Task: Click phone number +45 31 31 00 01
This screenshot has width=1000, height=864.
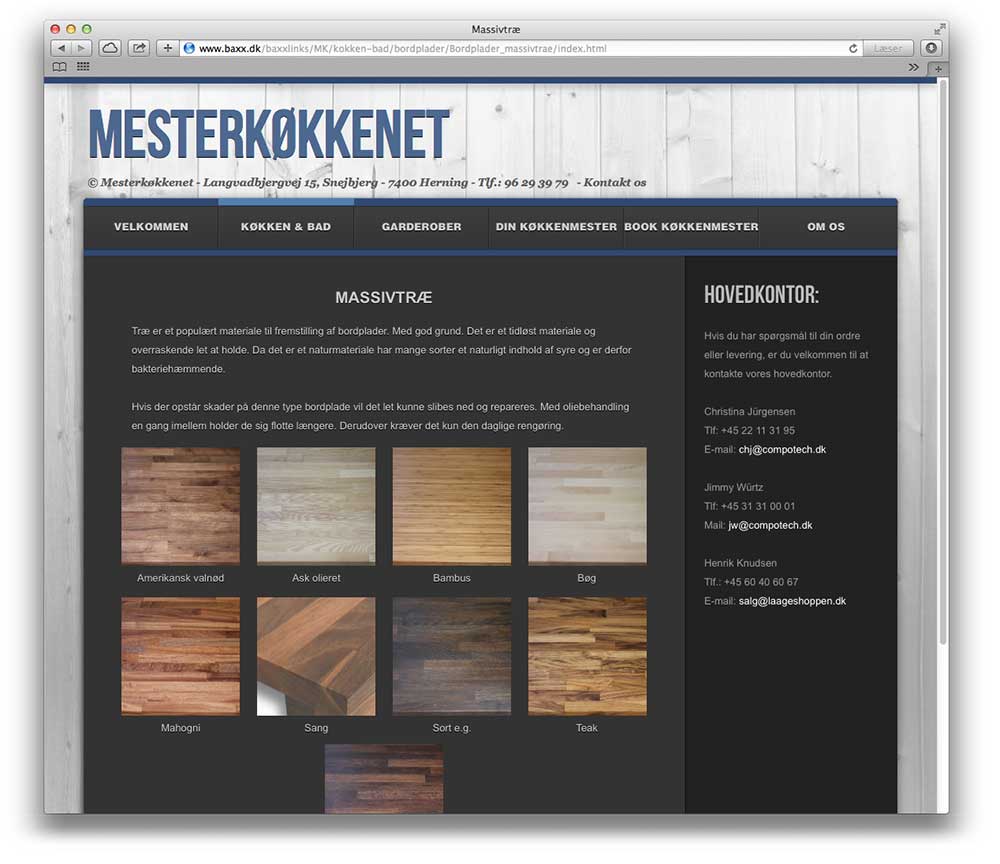Action: (x=758, y=506)
